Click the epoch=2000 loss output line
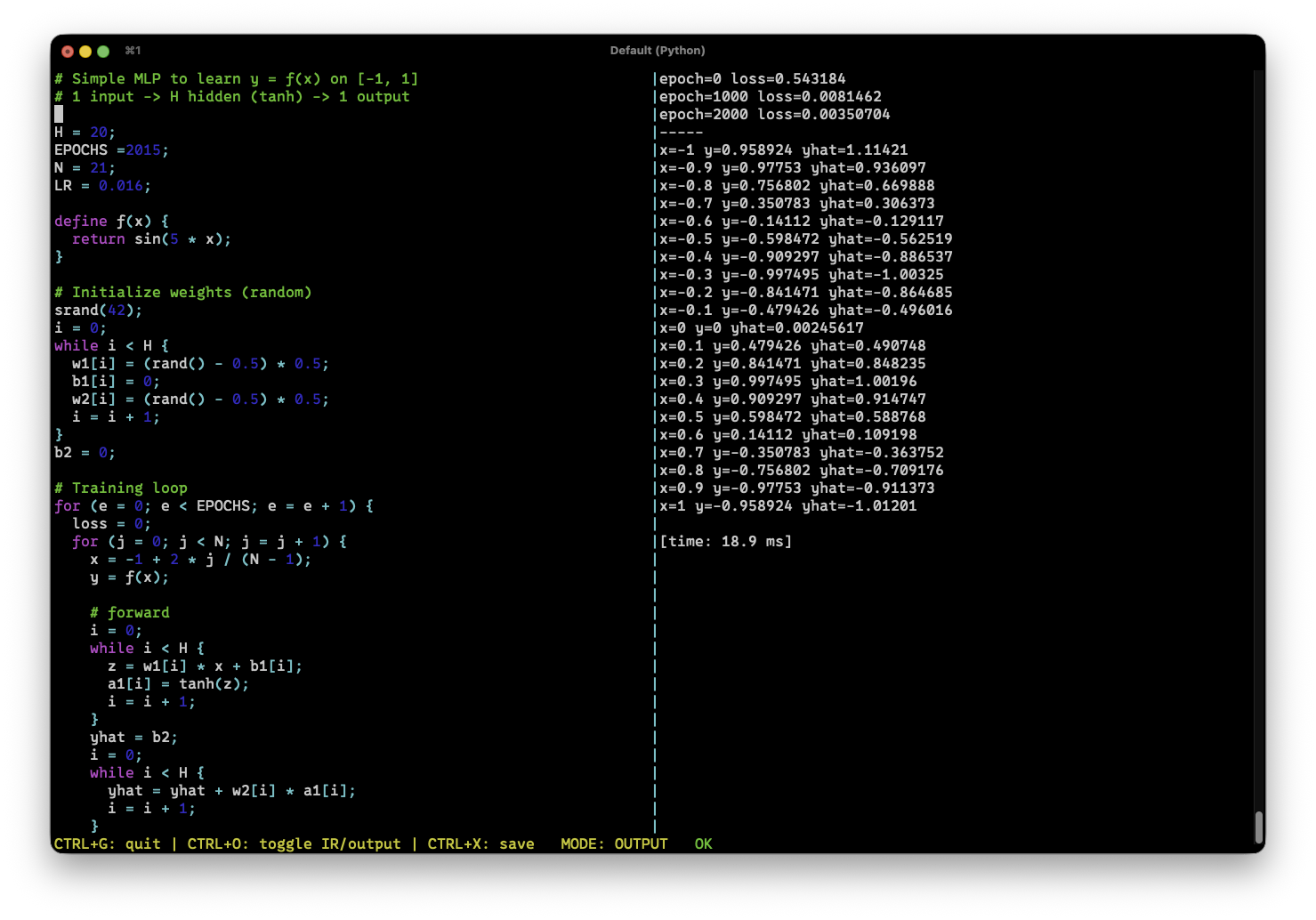 point(774,114)
